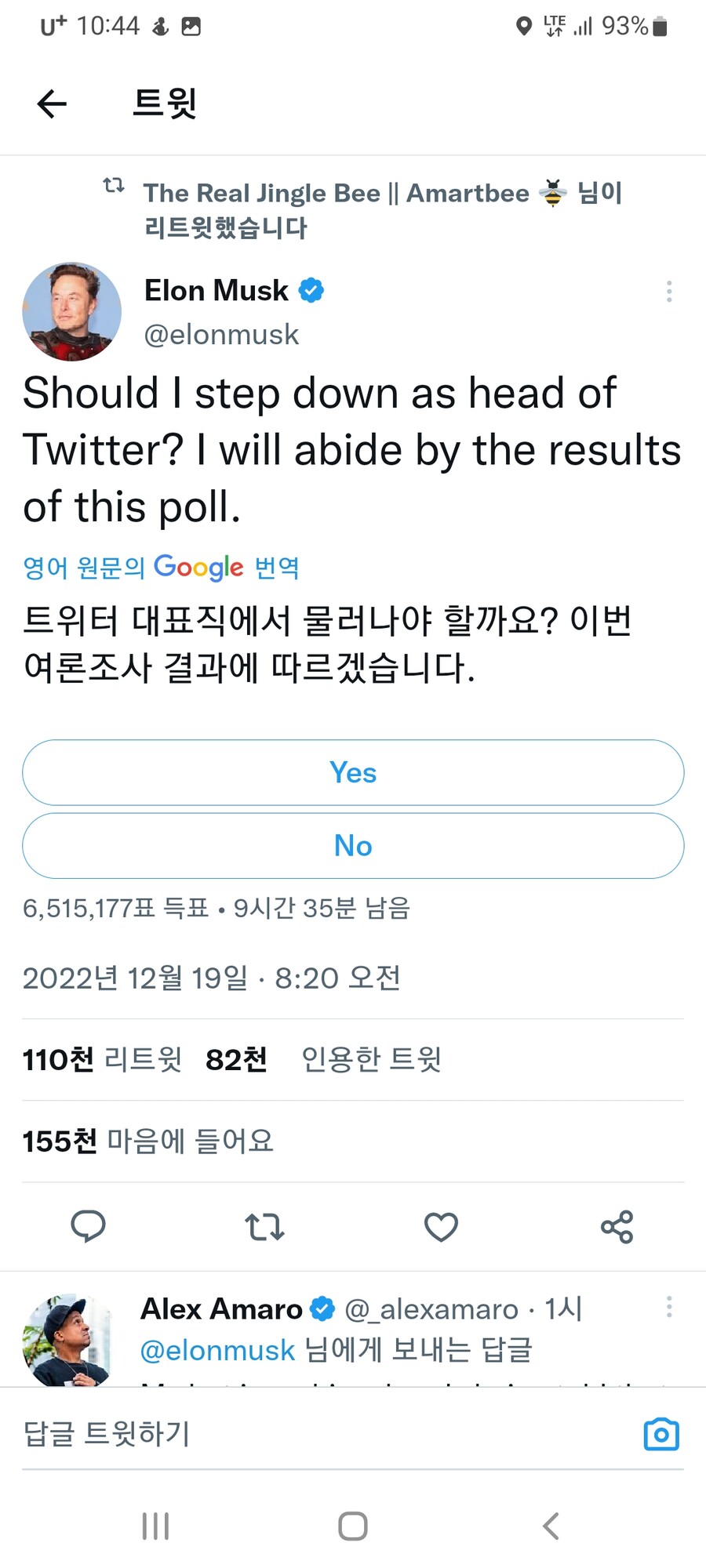Open Alex Amaro's reply options menu
The height and width of the screenshot is (1568, 706).
click(x=669, y=1307)
